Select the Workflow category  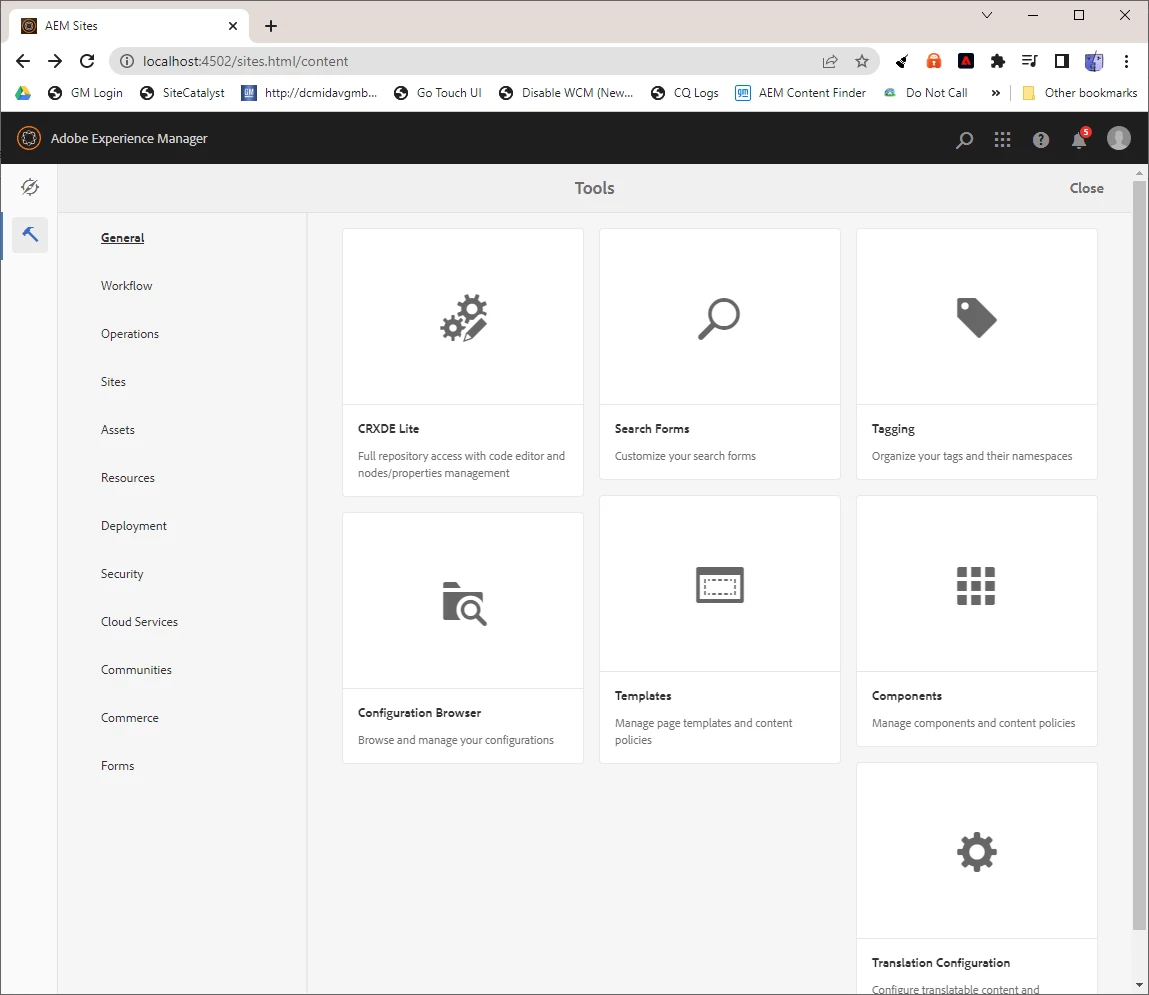click(x=127, y=286)
